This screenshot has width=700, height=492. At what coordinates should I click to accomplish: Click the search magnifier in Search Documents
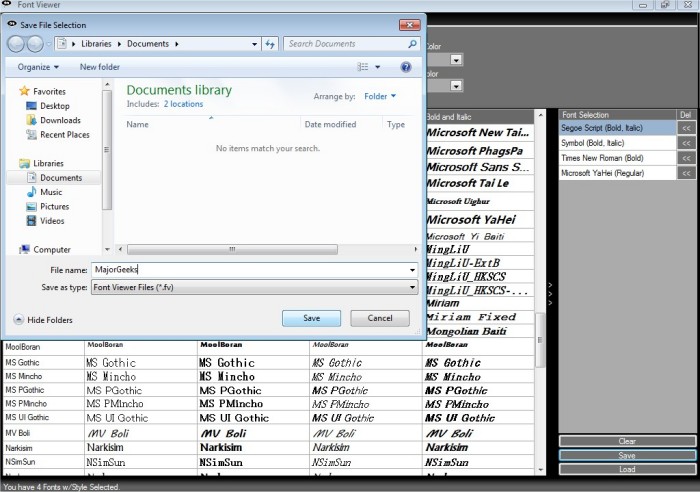tap(412, 44)
